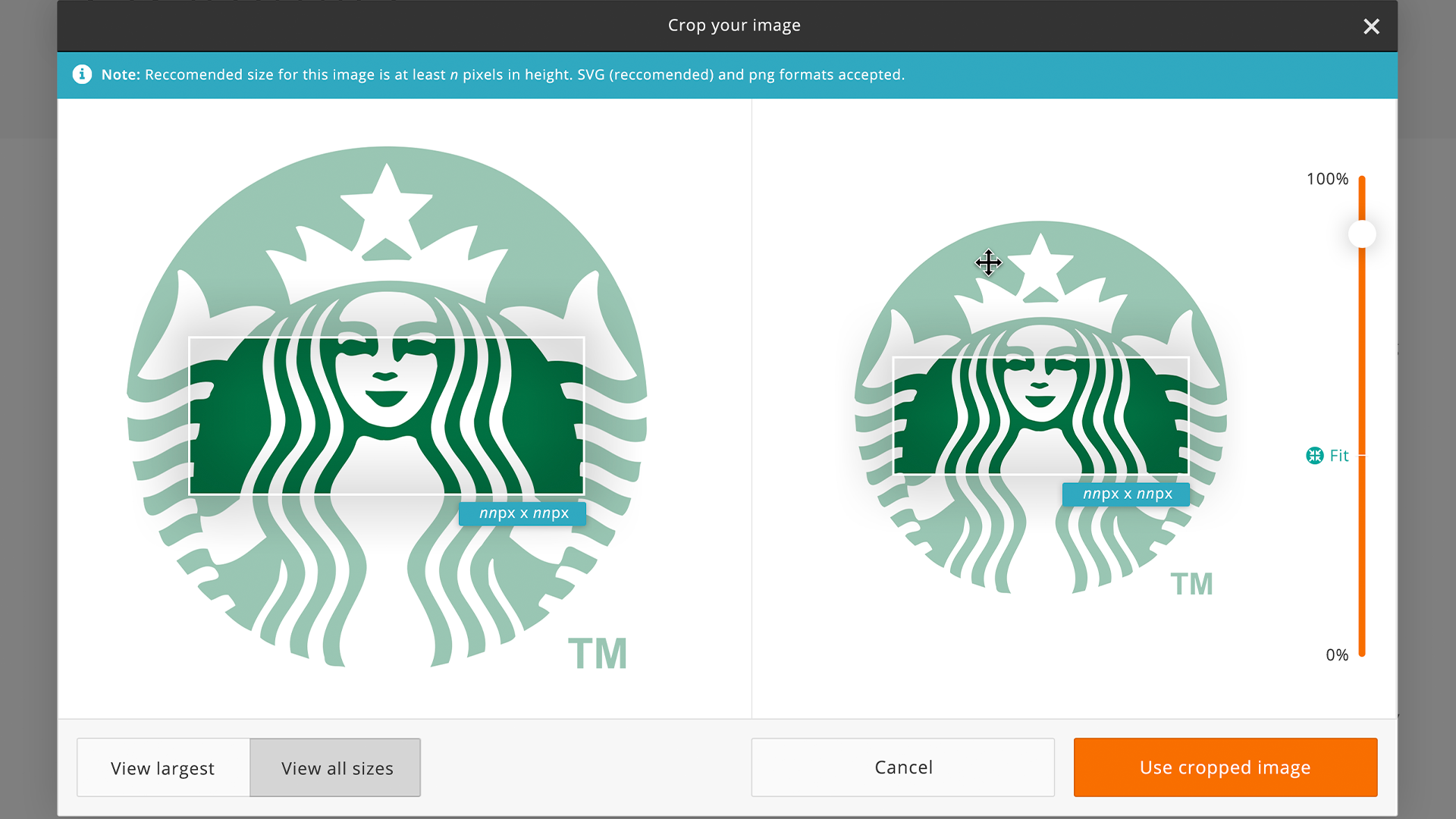Click the Fit icon beside the slider
The image size is (1456, 819).
point(1314,456)
